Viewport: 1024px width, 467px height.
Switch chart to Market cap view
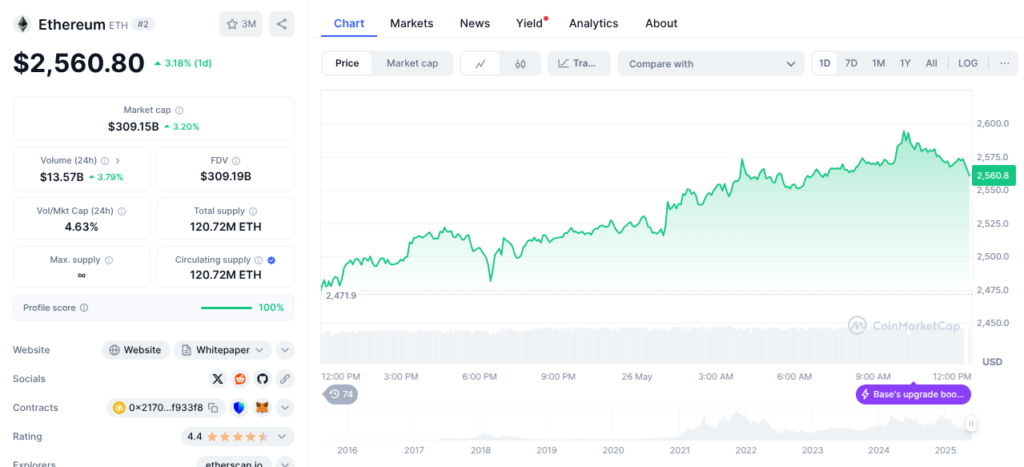(412, 63)
